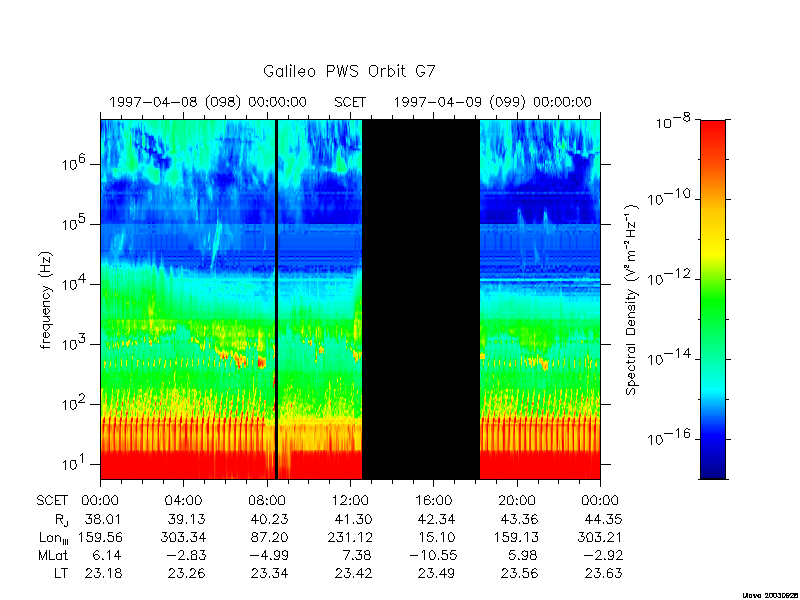Image resolution: width=800 pixels, height=600 pixels.
Task: Click the local time value 23.42
Action: 354,573
